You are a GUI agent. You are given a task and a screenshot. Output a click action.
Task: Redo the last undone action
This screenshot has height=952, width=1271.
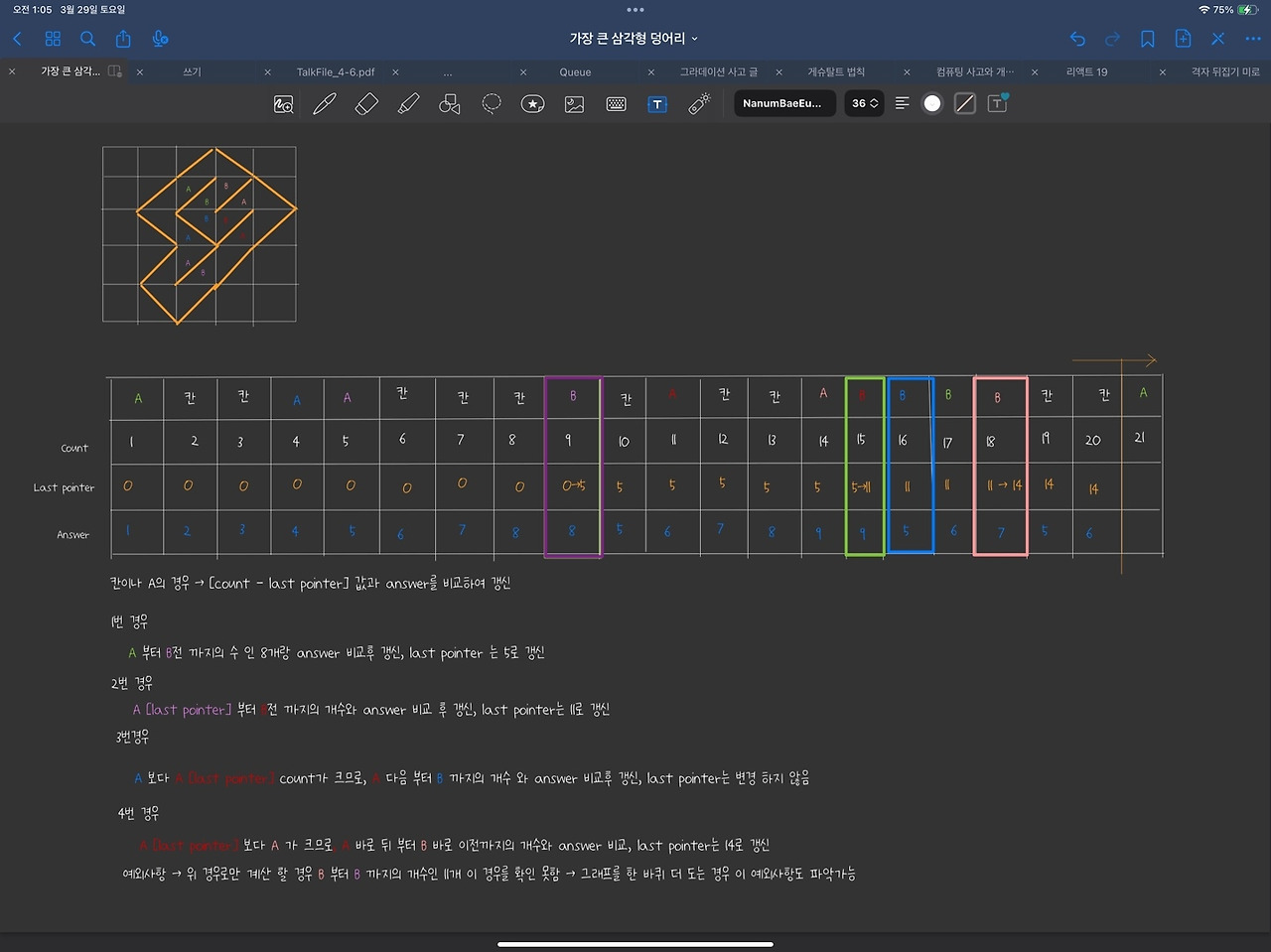tap(1112, 39)
